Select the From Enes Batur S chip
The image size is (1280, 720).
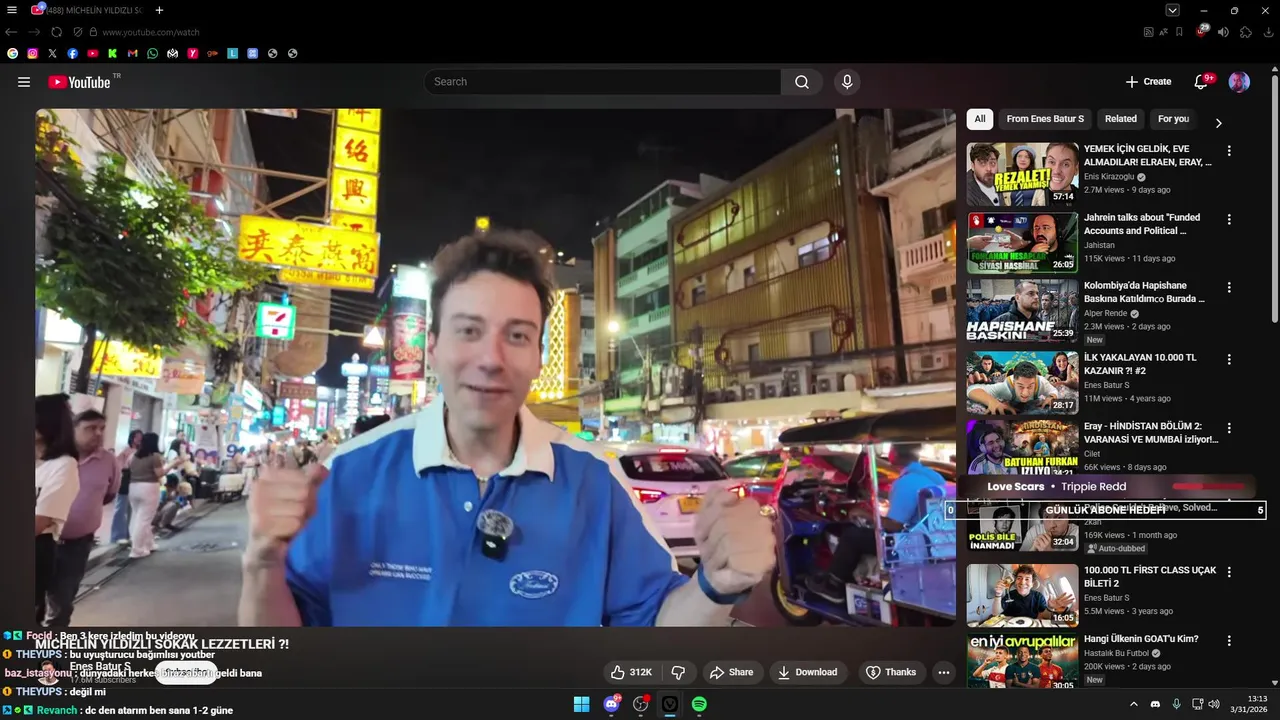(x=1045, y=119)
